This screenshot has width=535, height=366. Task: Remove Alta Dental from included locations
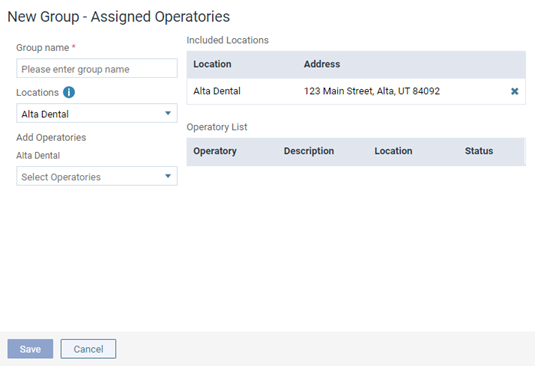(515, 91)
